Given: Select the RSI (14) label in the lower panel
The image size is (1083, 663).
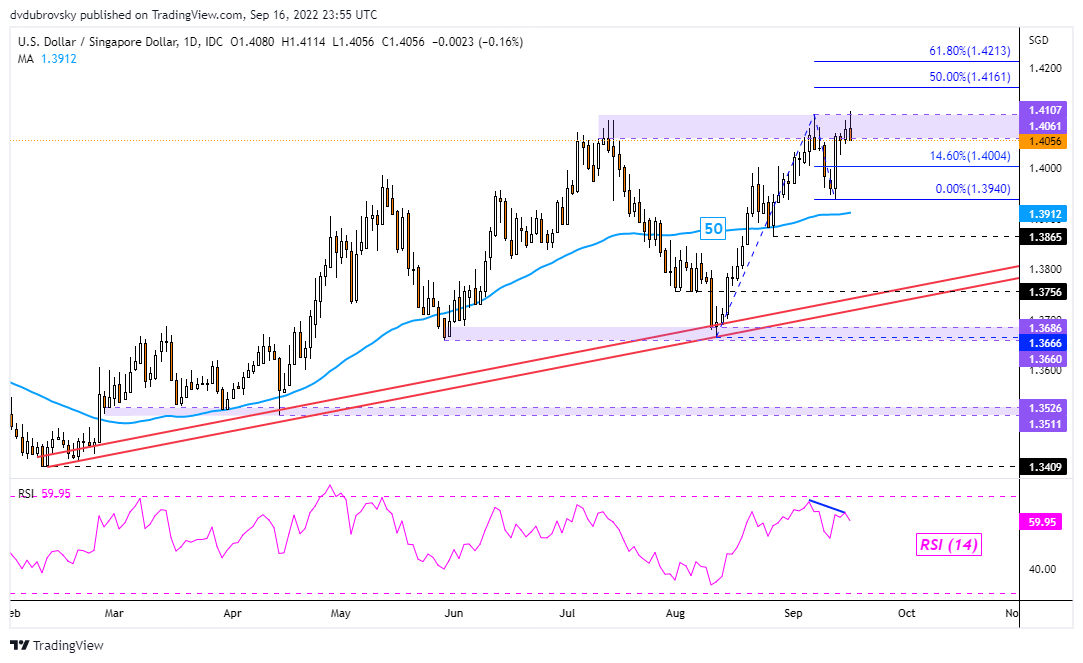Looking at the screenshot, I should 949,544.
